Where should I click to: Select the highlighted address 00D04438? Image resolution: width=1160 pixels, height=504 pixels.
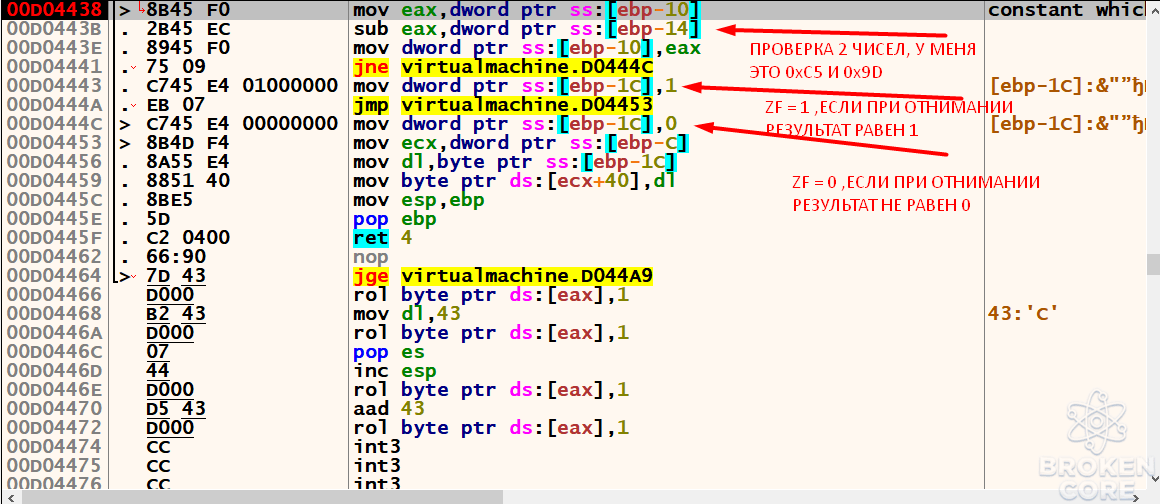pyautogui.click(x=52, y=10)
